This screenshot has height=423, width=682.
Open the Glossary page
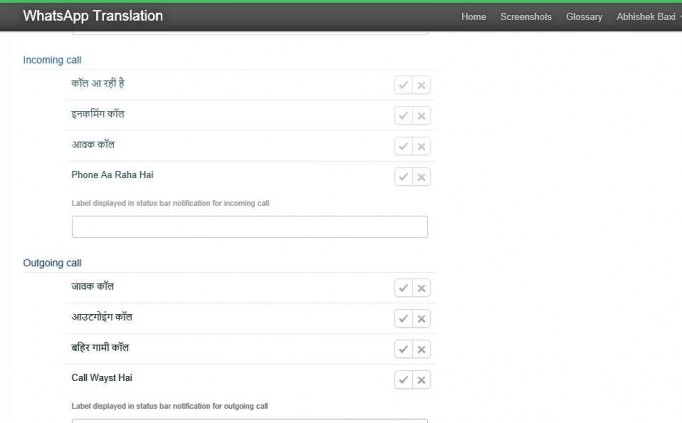pos(584,17)
